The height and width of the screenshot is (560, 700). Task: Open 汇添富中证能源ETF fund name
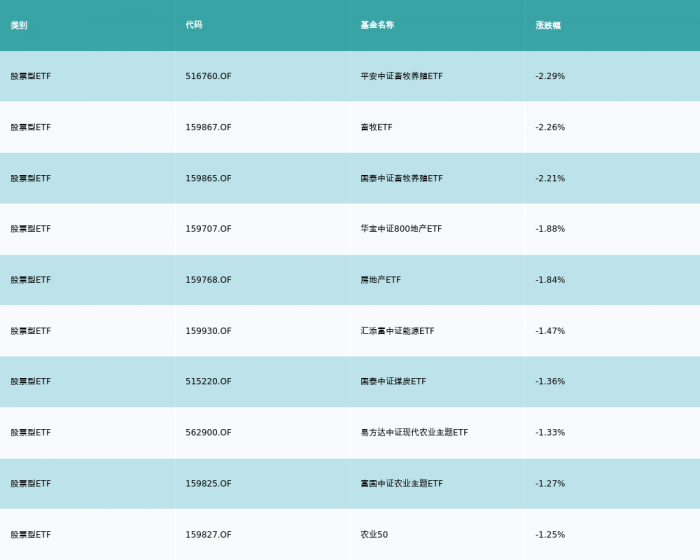click(397, 331)
